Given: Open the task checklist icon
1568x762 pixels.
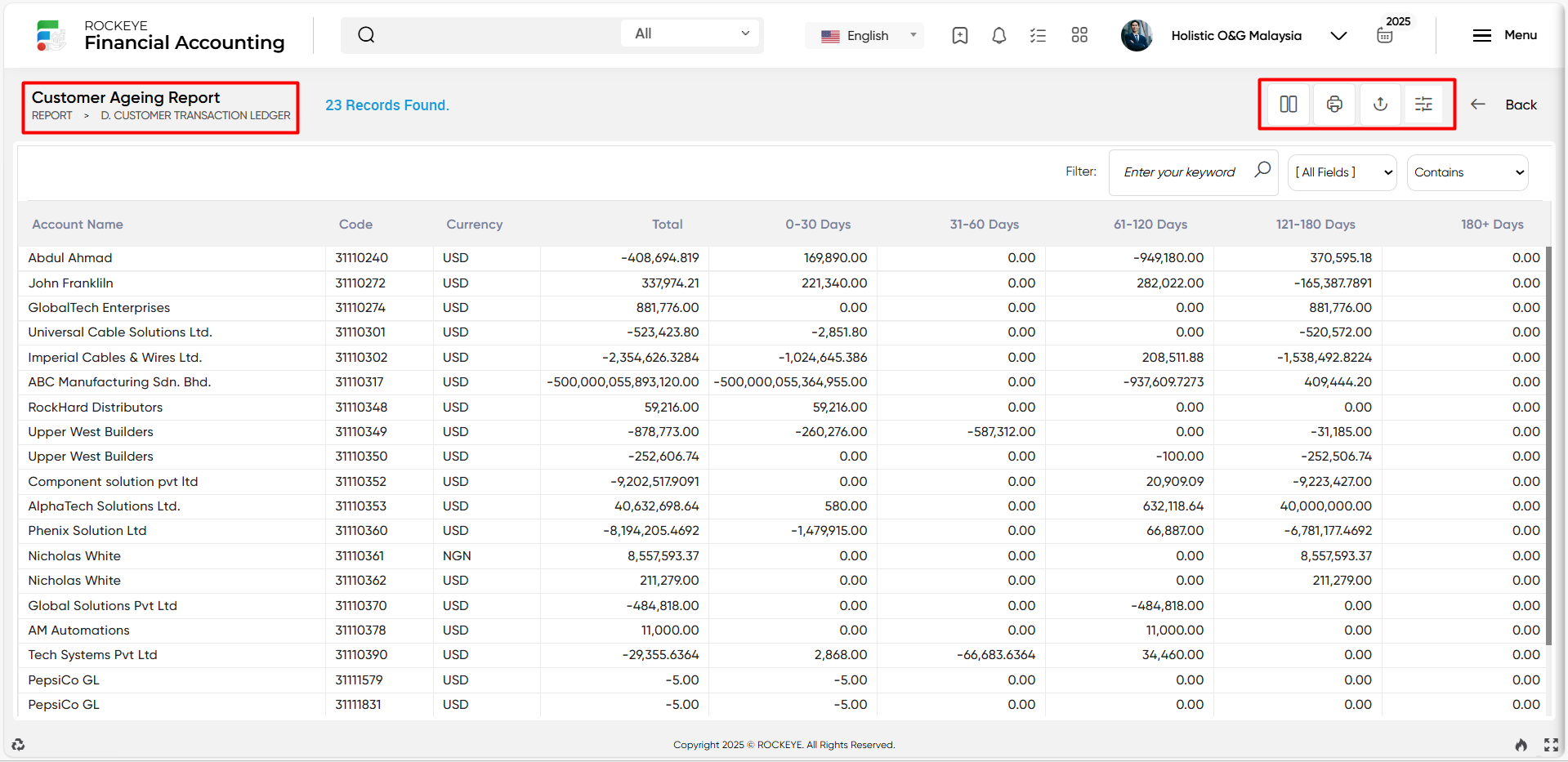Looking at the screenshot, I should (1038, 35).
